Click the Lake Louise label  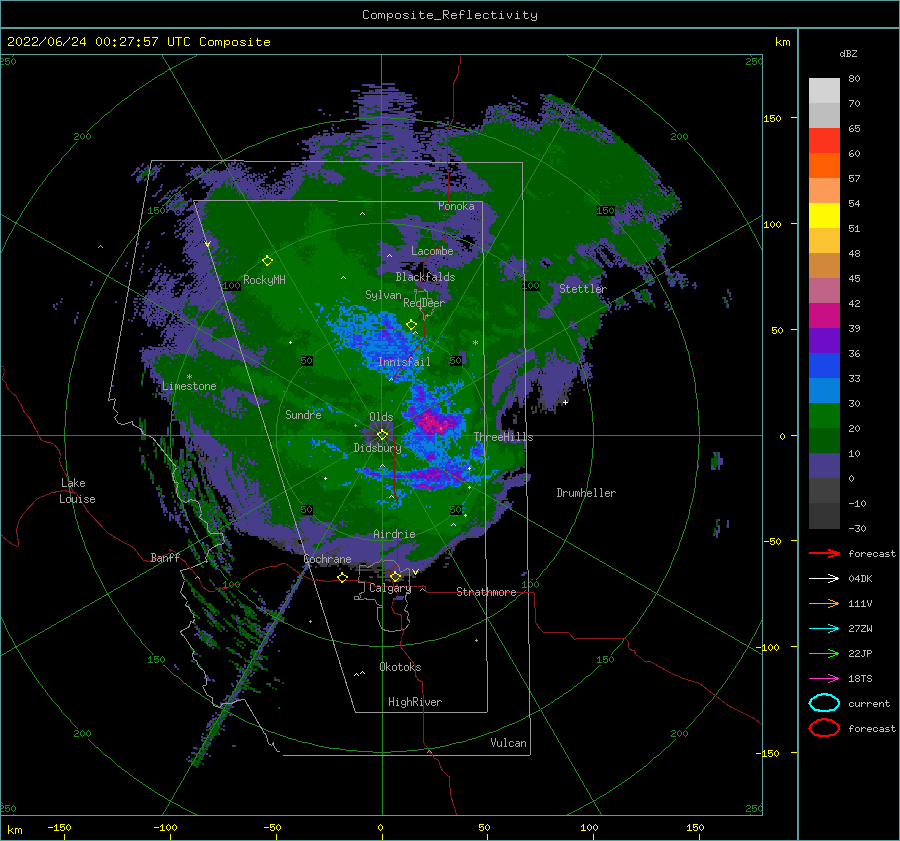point(77,491)
